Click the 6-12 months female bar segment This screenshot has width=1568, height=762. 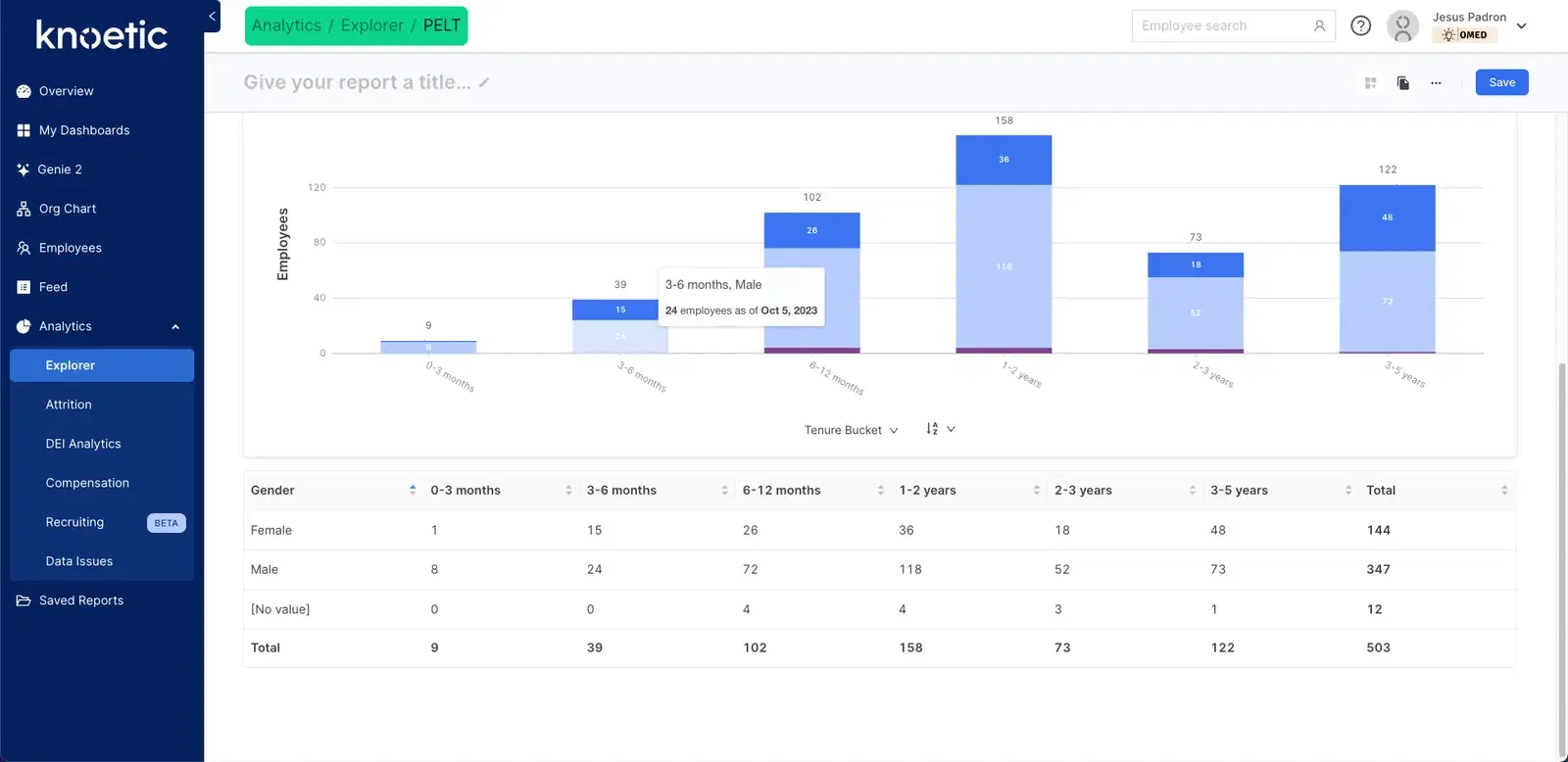(x=811, y=230)
